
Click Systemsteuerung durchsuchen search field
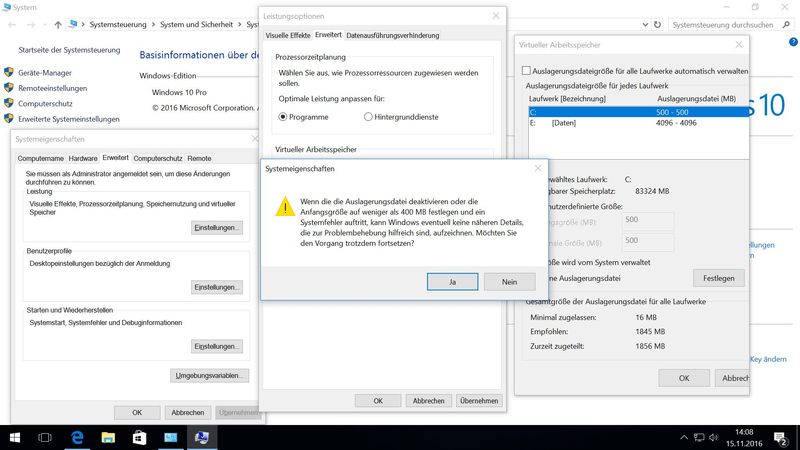tap(725, 24)
